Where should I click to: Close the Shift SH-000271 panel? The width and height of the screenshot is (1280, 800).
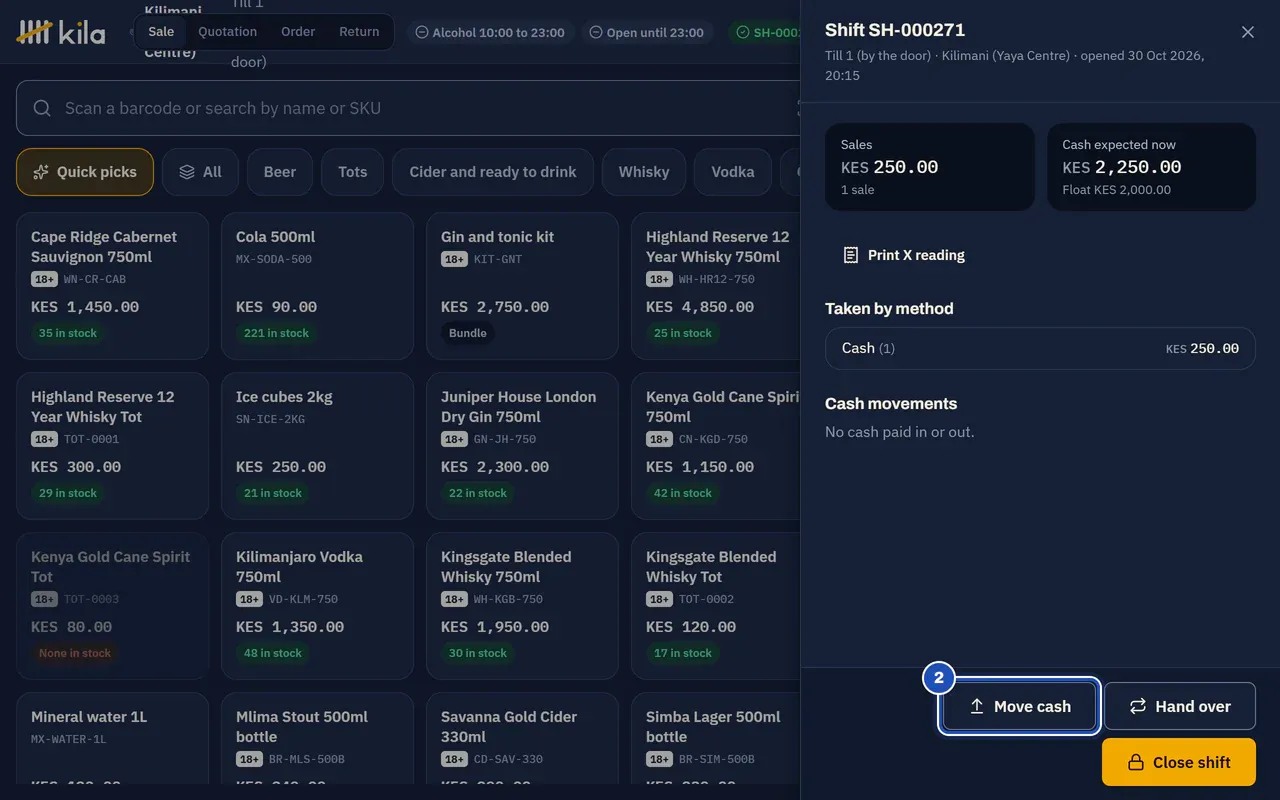[1248, 32]
